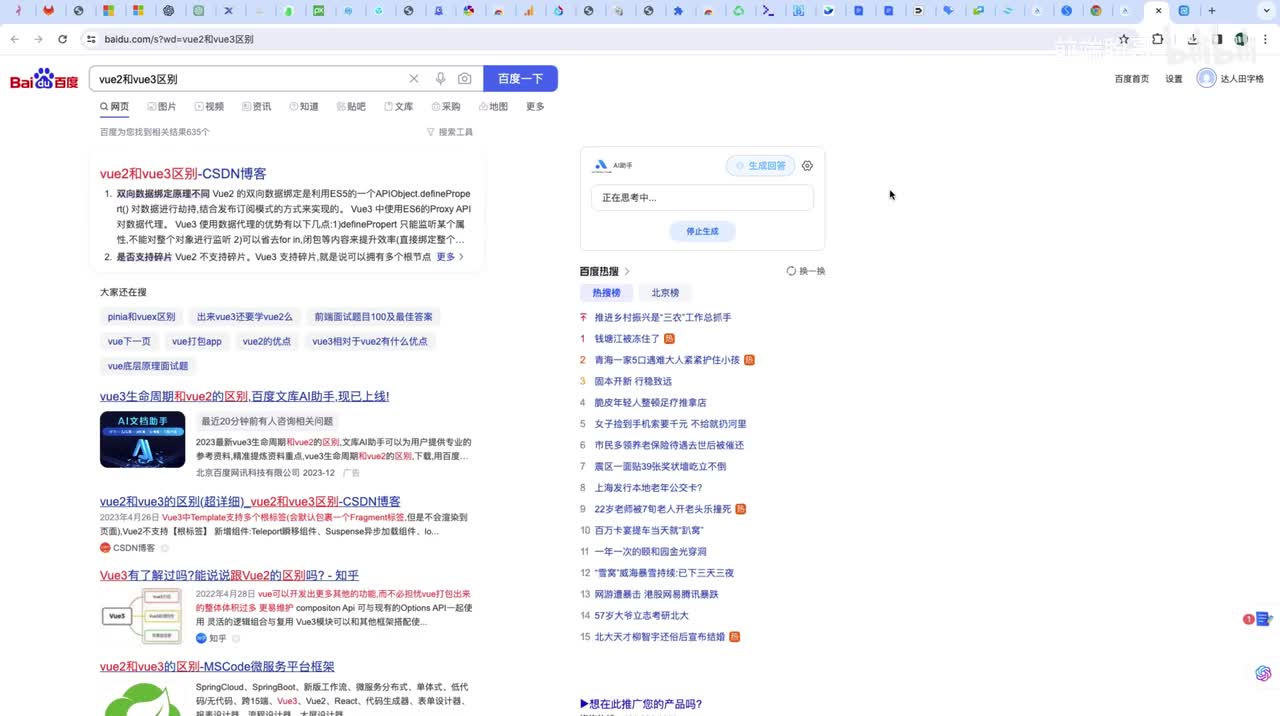This screenshot has width=1280, height=716.
Task: Expand the 更多 search categories
Action: (535, 107)
